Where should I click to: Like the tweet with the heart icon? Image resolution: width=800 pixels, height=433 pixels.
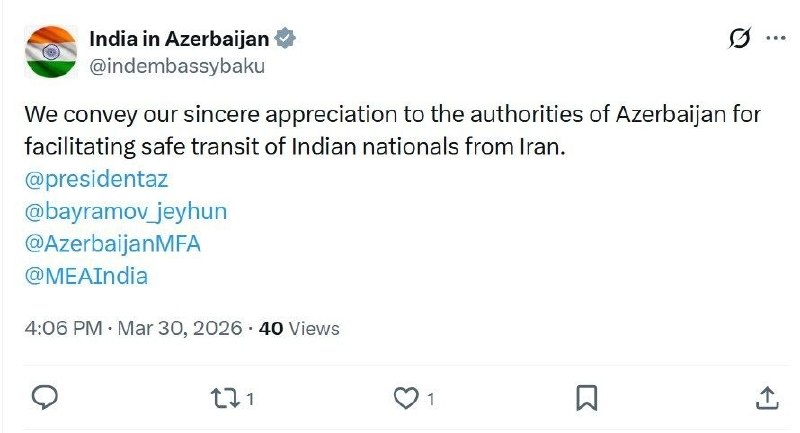point(405,398)
